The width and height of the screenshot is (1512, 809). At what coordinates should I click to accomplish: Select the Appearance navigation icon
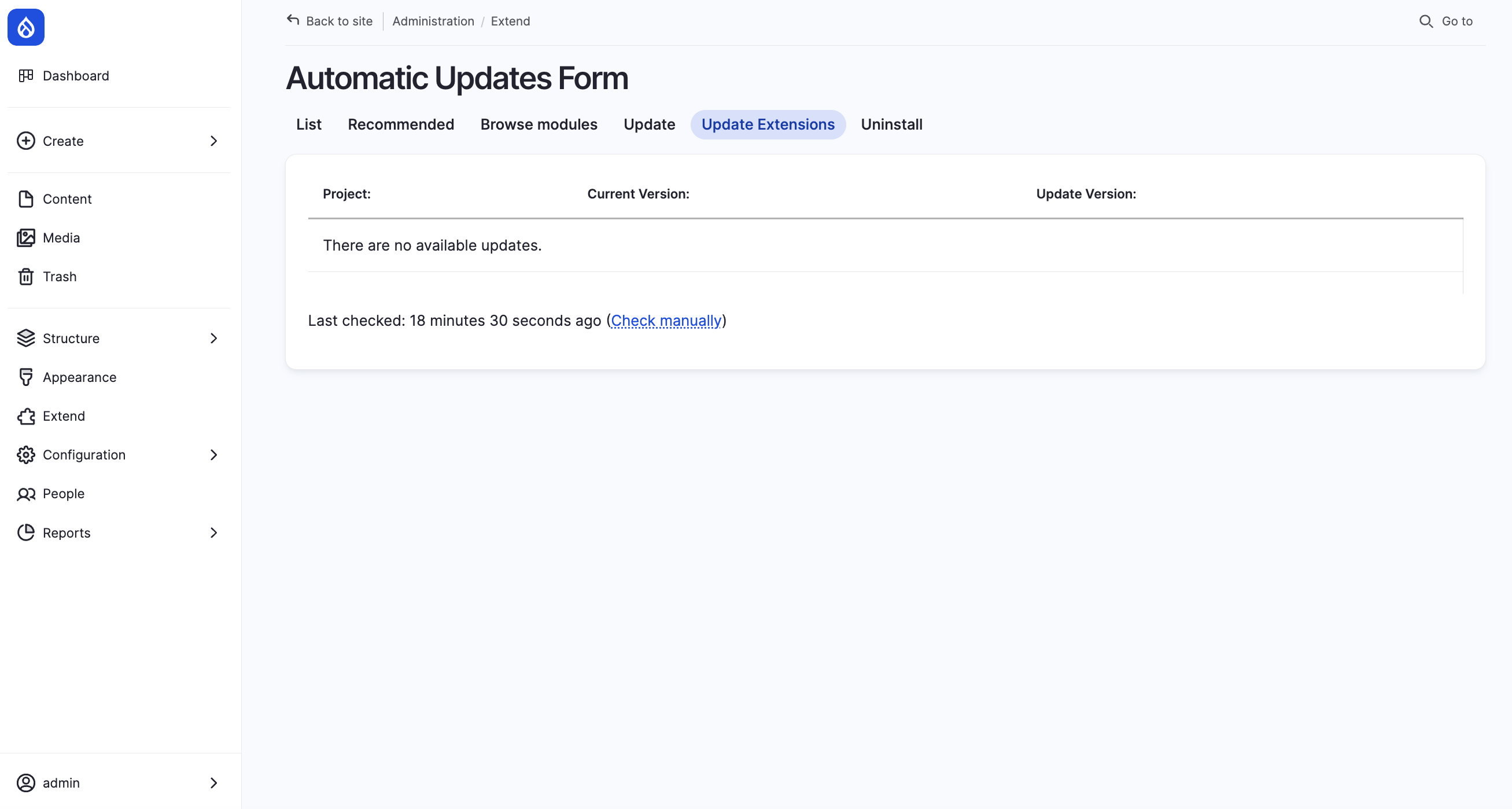pyautogui.click(x=26, y=377)
